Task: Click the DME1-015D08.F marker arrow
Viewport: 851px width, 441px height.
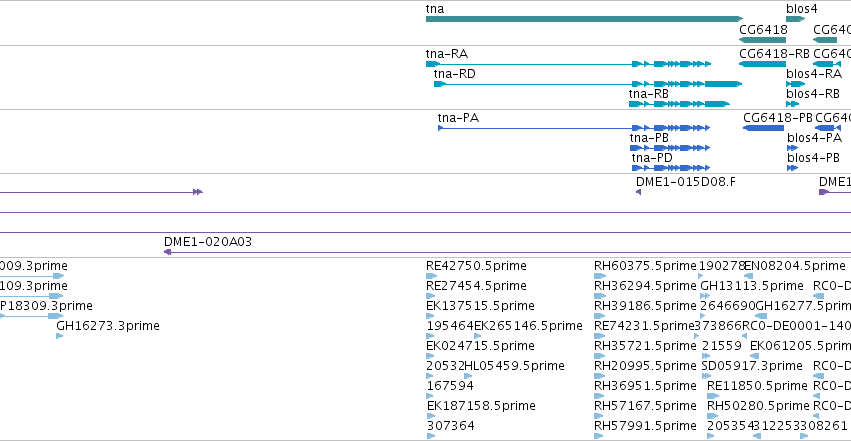Action: 638,192
